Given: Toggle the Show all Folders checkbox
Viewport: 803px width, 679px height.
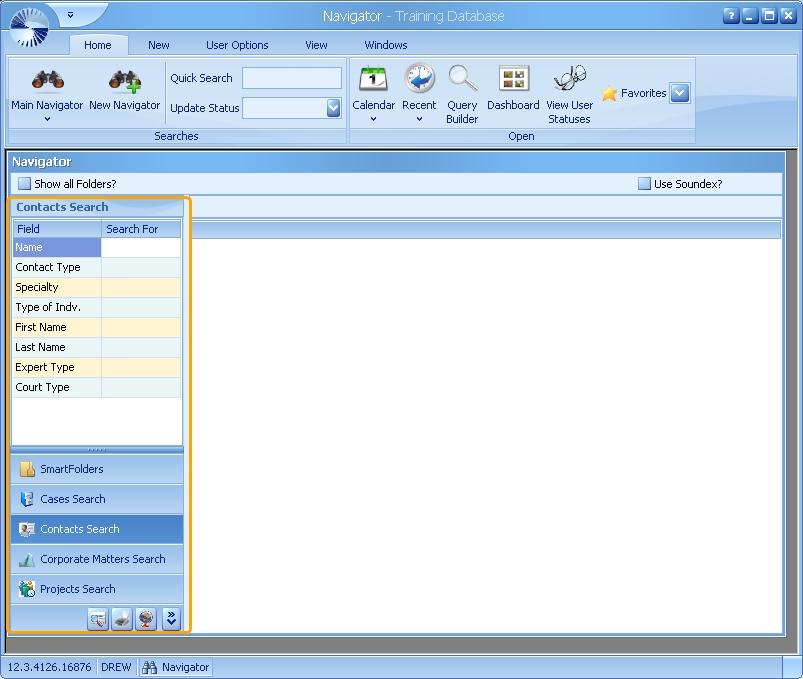Looking at the screenshot, I should [x=24, y=184].
